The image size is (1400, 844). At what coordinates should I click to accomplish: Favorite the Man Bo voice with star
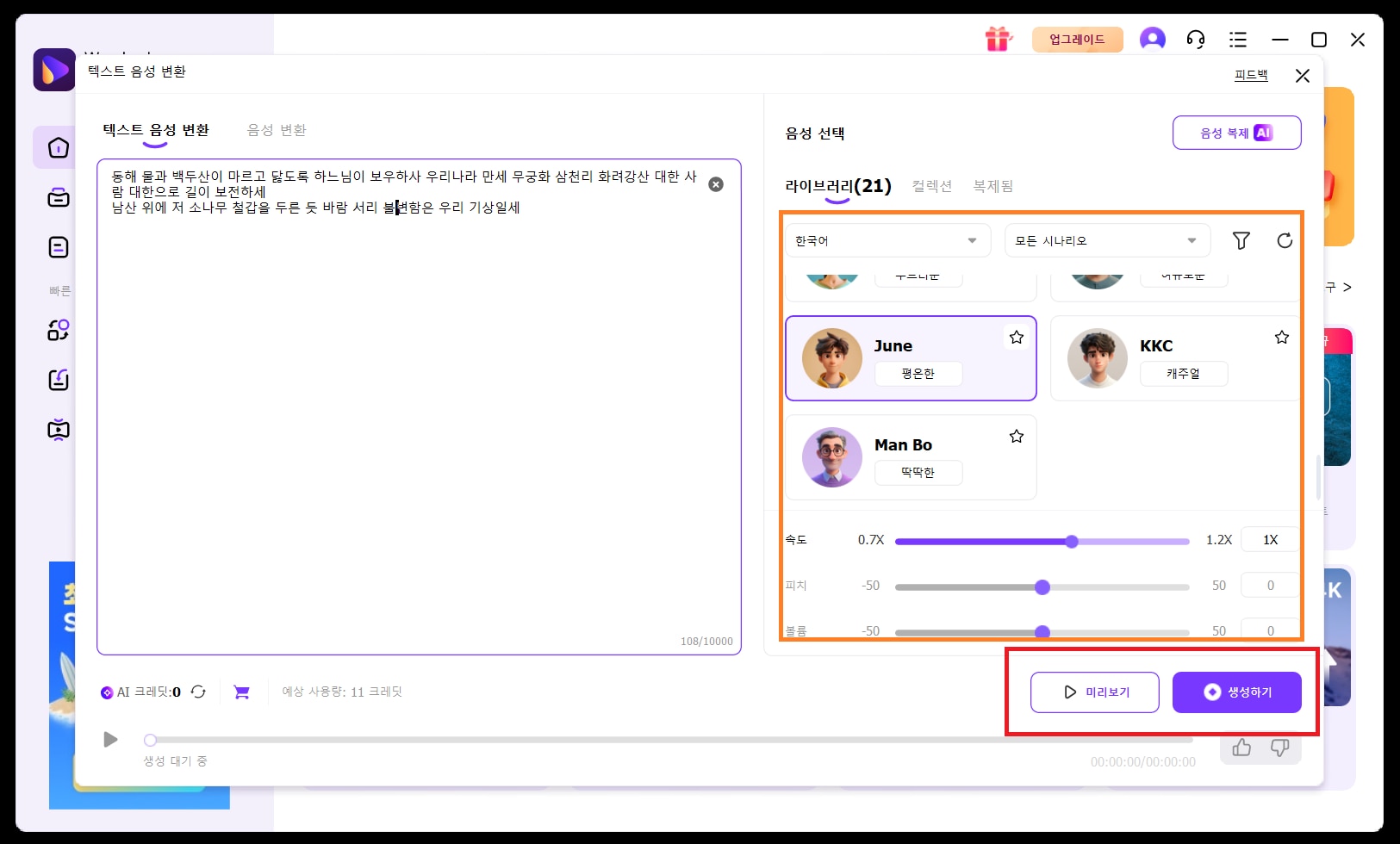pyautogui.click(x=1017, y=436)
